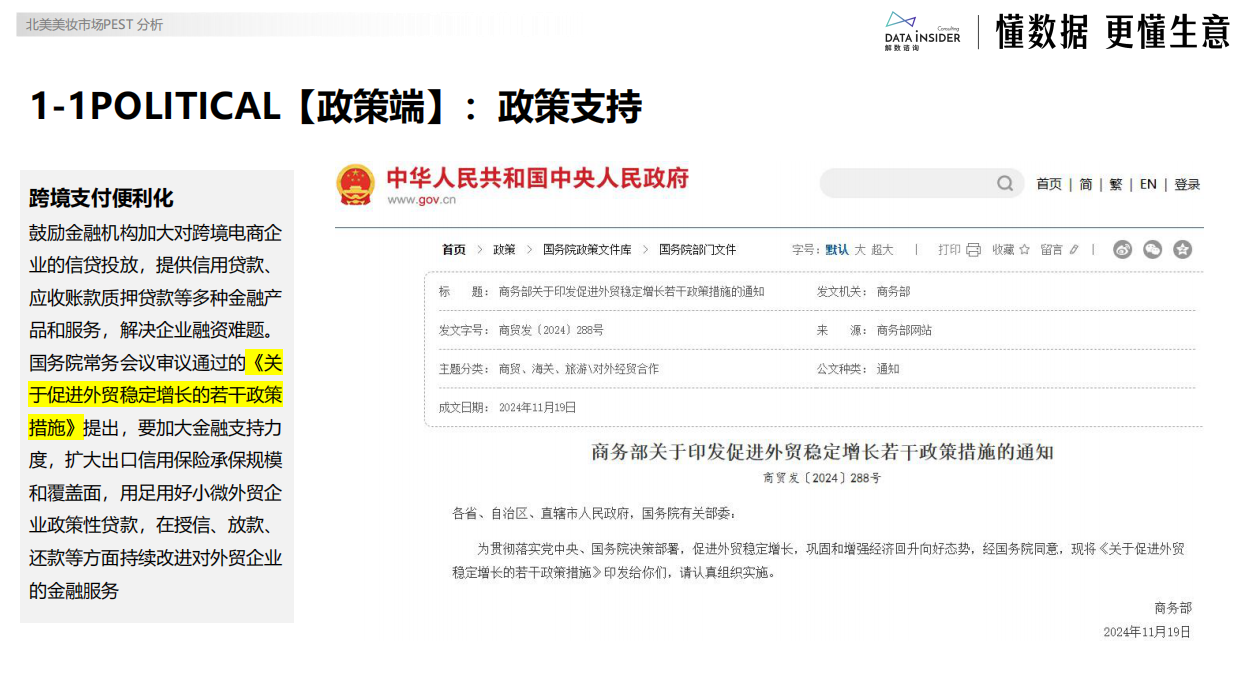Click the star icon next to 收藏
1240x697 pixels.
point(1026,250)
